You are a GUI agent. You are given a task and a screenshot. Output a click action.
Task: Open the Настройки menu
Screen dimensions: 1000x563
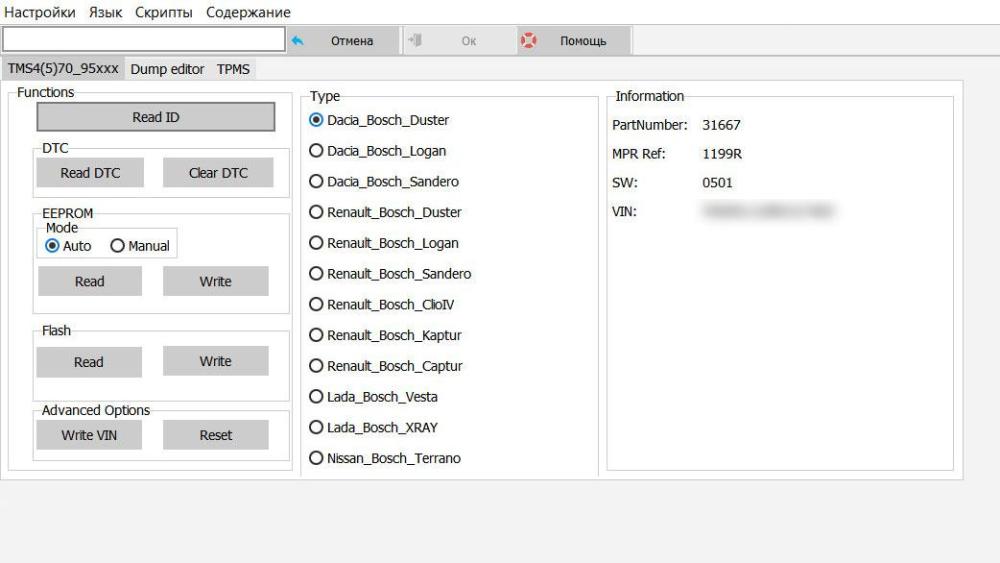pos(40,12)
